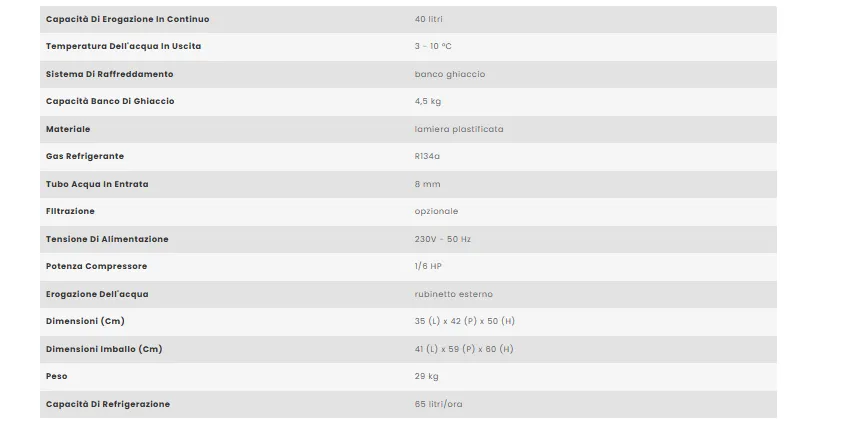This screenshot has height=441, width=868.
Task: Click the 'lamiera plastificata' value
Action: click(x=459, y=129)
